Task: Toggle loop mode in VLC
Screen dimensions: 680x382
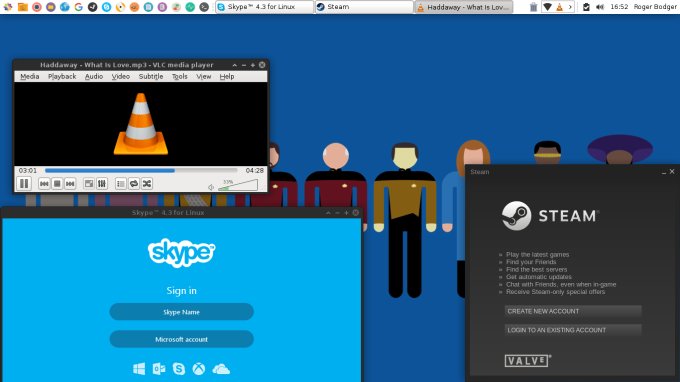Action: pos(134,184)
